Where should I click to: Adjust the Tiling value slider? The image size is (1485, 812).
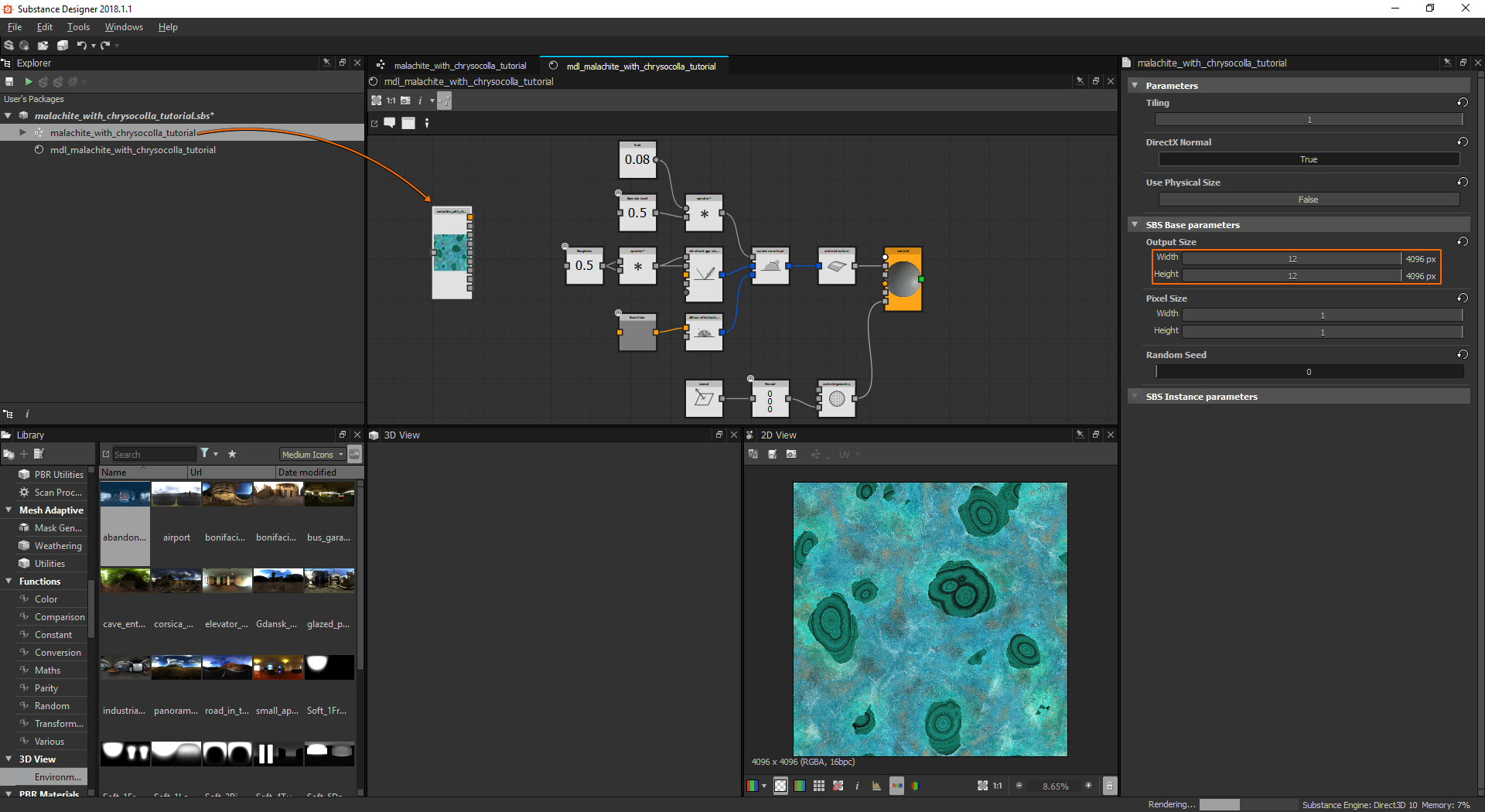(1309, 120)
